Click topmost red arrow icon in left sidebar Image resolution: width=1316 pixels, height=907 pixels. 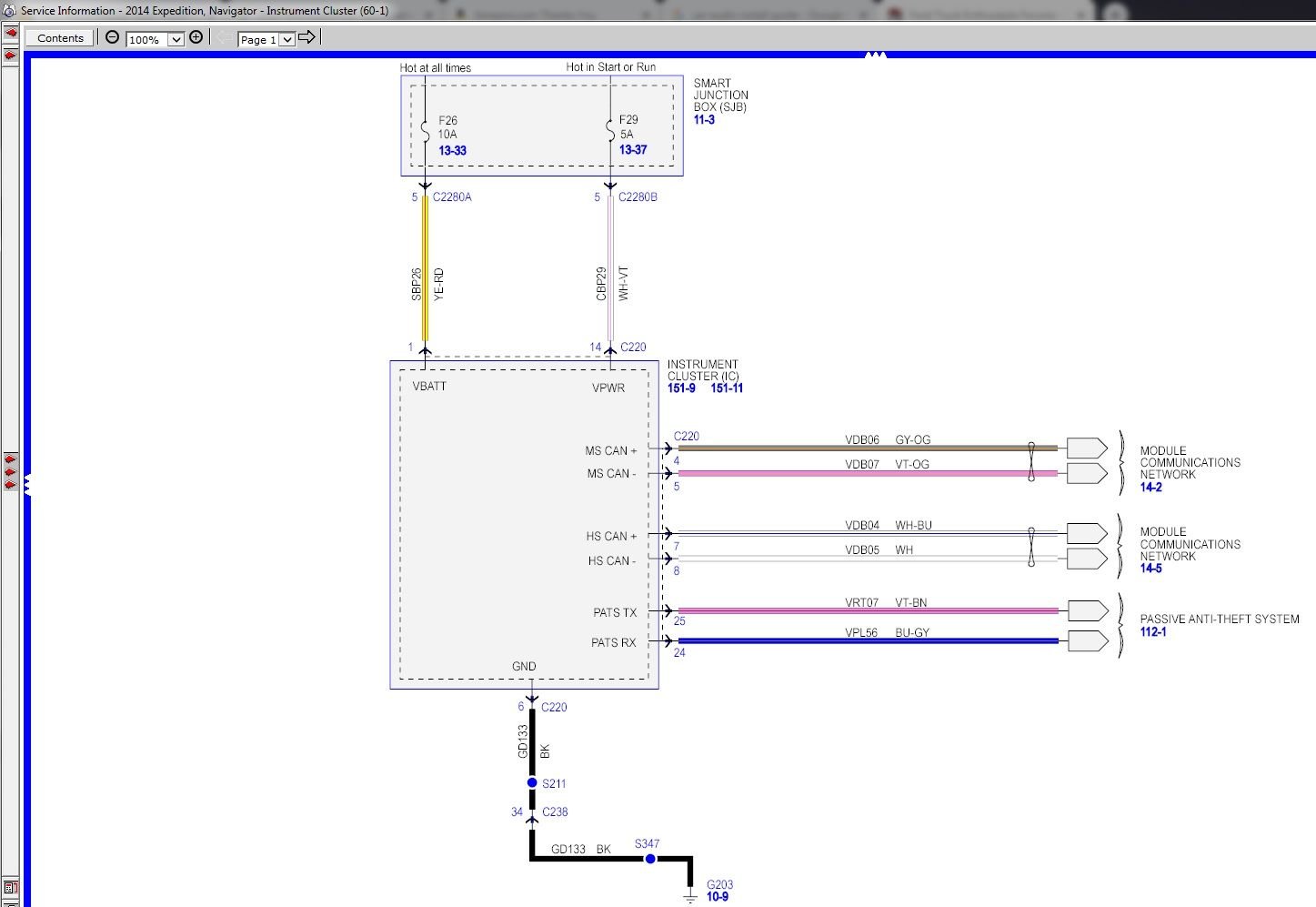pos(11,33)
